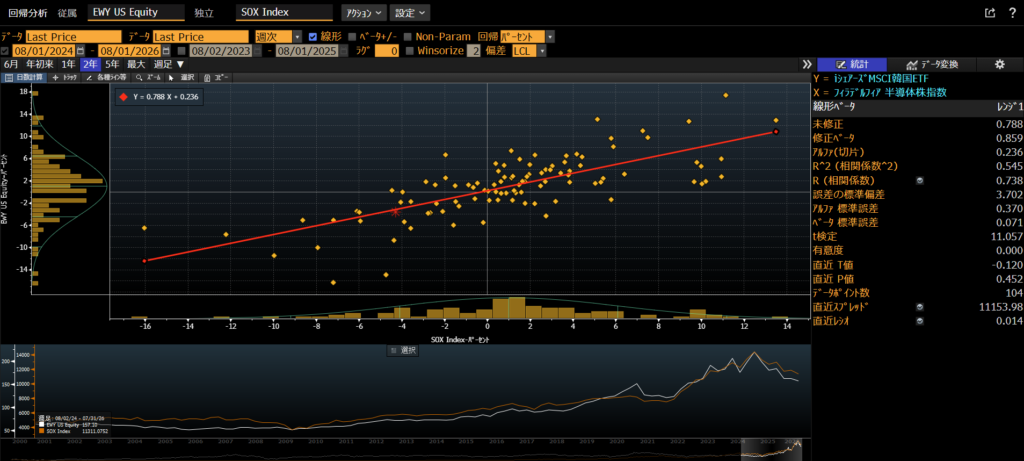Click the t検定 row
Image resolution: width=1024 pixels, height=461 pixels.
pos(917,236)
